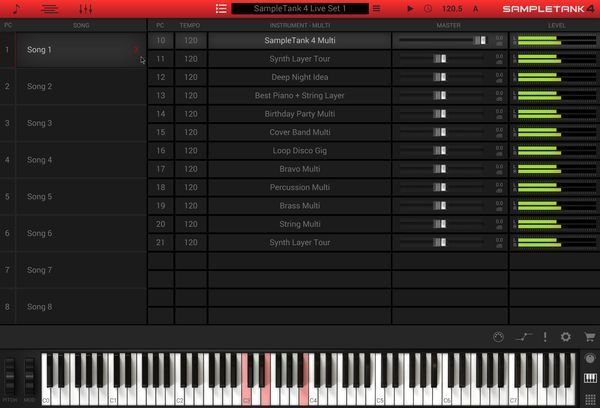The image size is (600, 408).
Task: Start playback with the play button
Action: [410, 8]
